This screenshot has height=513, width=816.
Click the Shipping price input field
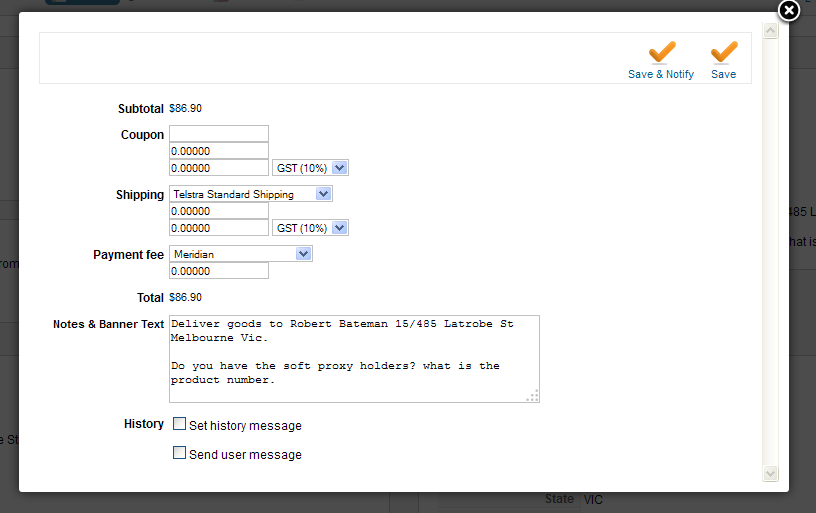click(219, 211)
